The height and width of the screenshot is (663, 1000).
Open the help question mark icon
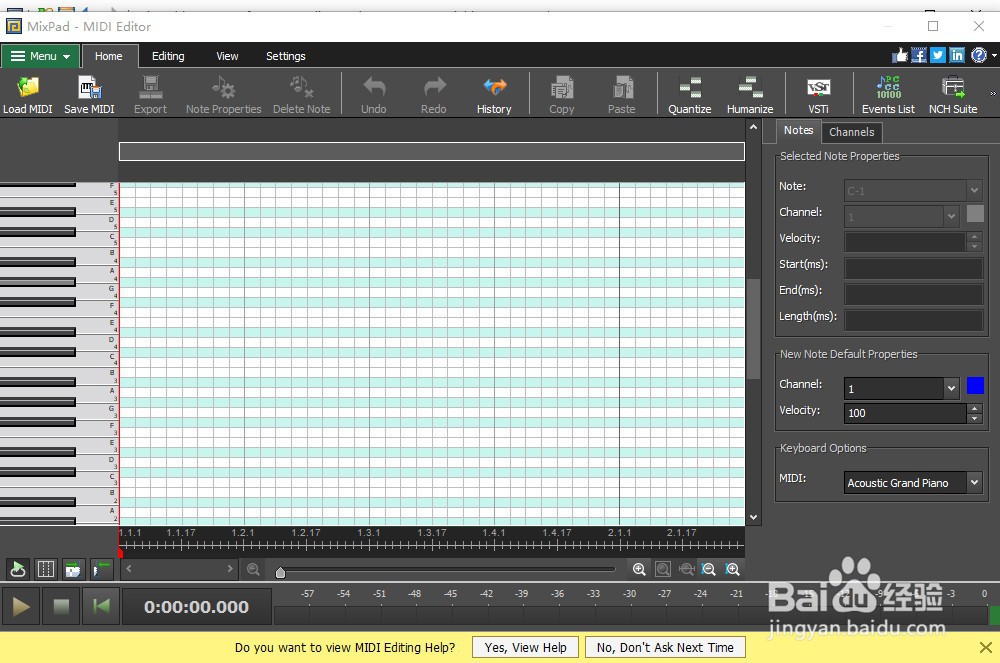[978, 55]
